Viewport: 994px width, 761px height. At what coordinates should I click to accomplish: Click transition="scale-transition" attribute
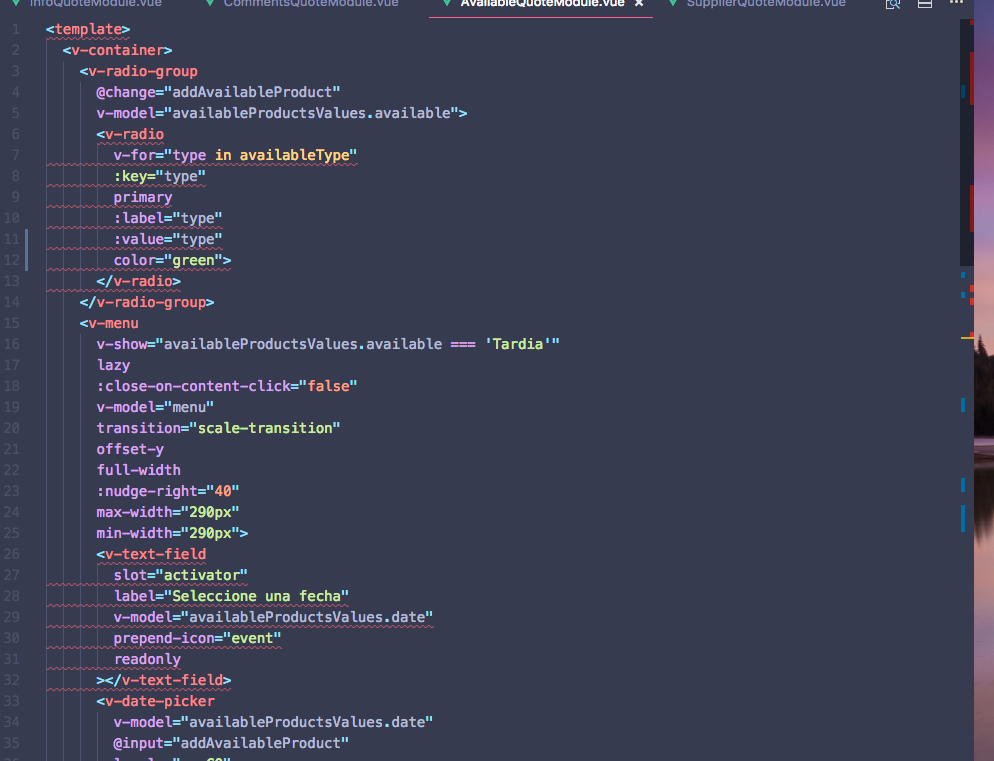pyautogui.click(x=218, y=428)
